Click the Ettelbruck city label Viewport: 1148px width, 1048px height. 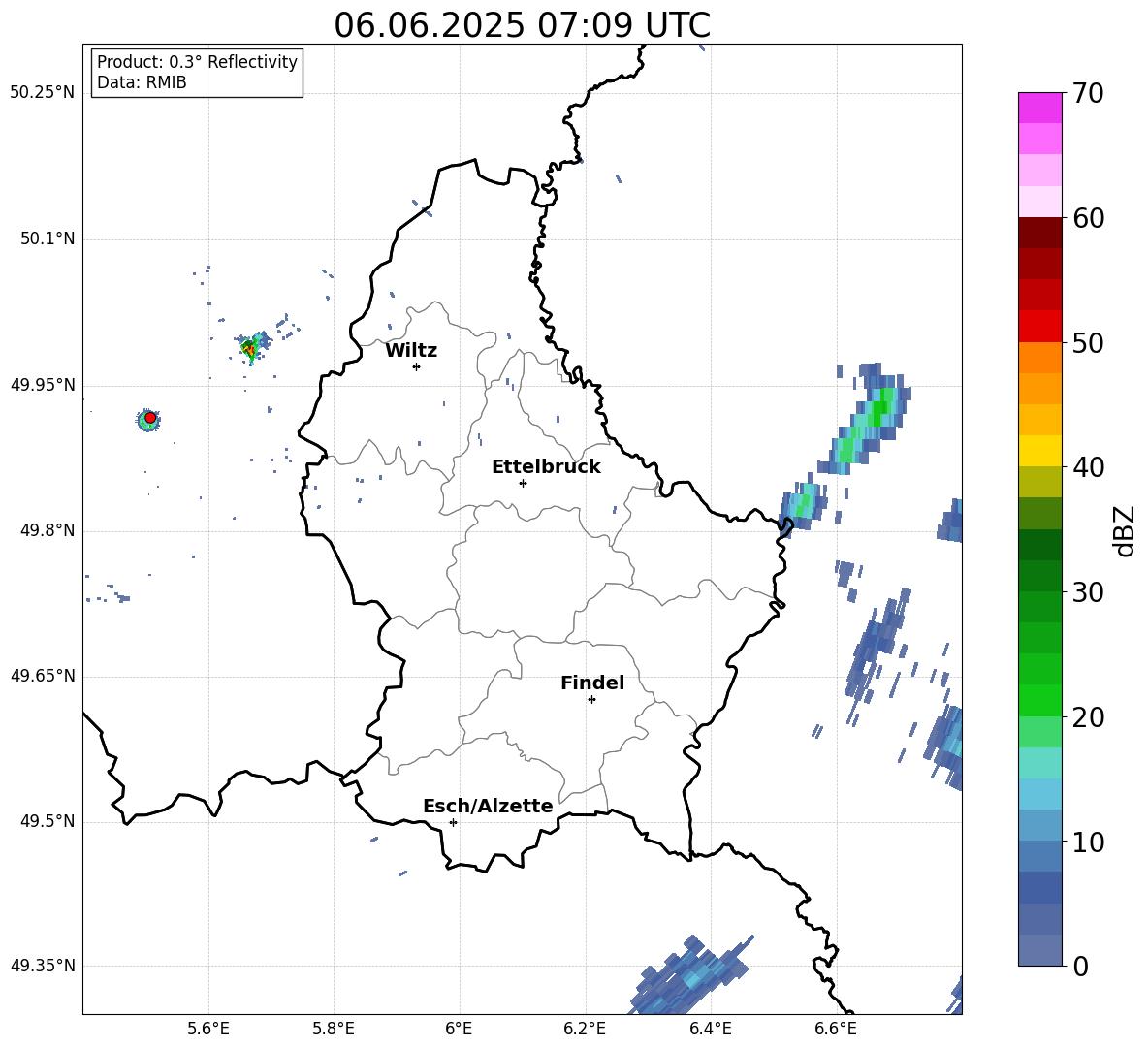pyautogui.click(x=546, y=467)
